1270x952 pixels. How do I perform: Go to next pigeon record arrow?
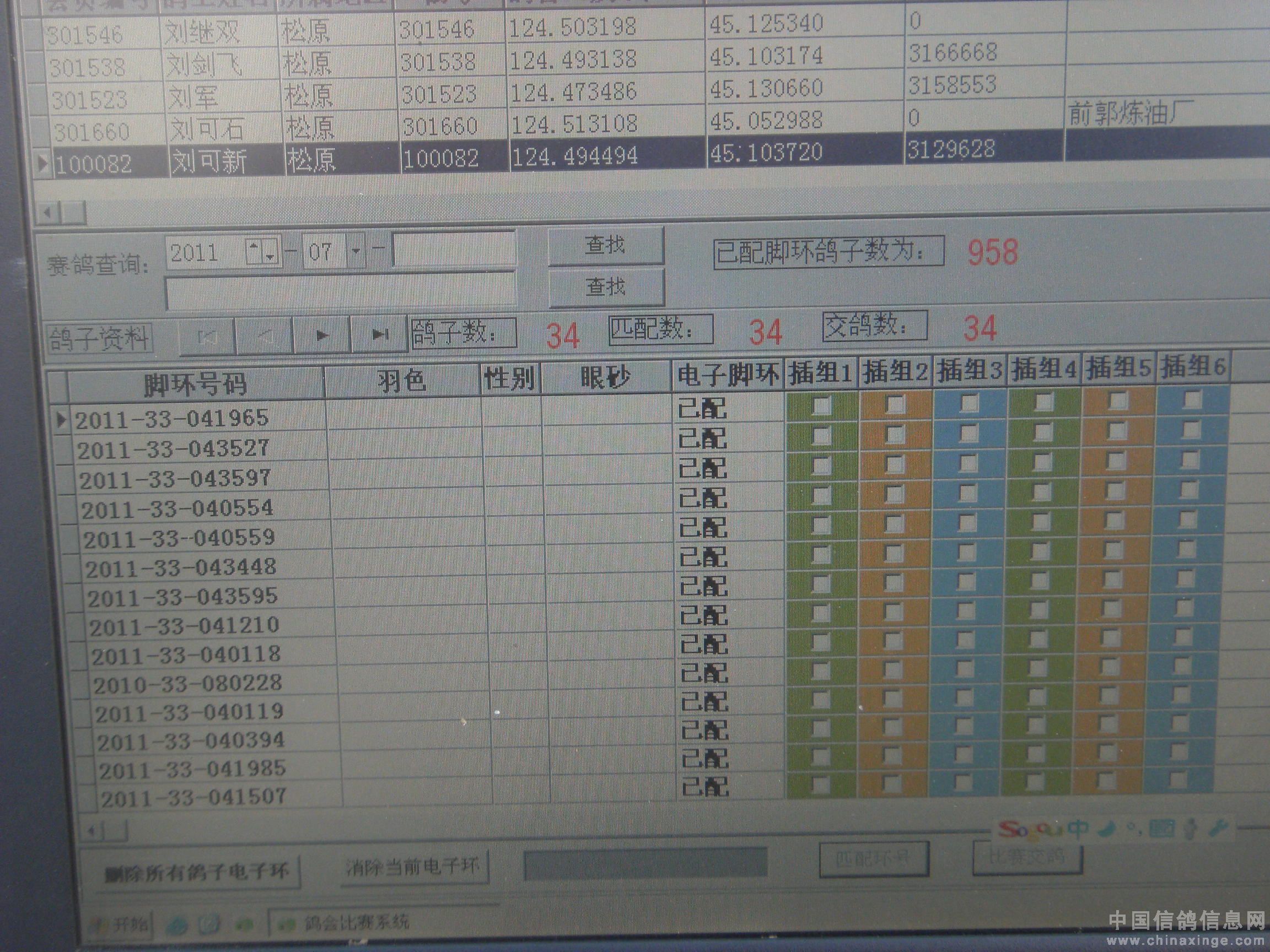pos(321,335)
